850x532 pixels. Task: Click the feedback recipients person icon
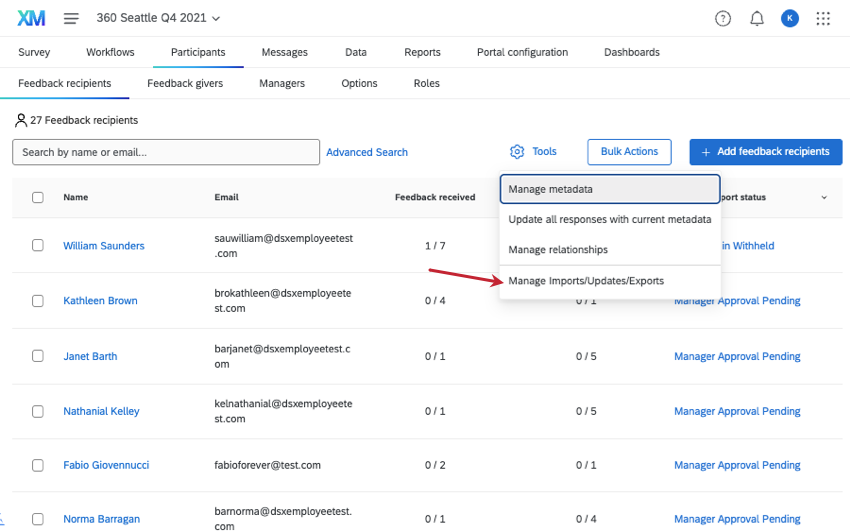click(21, 120)
